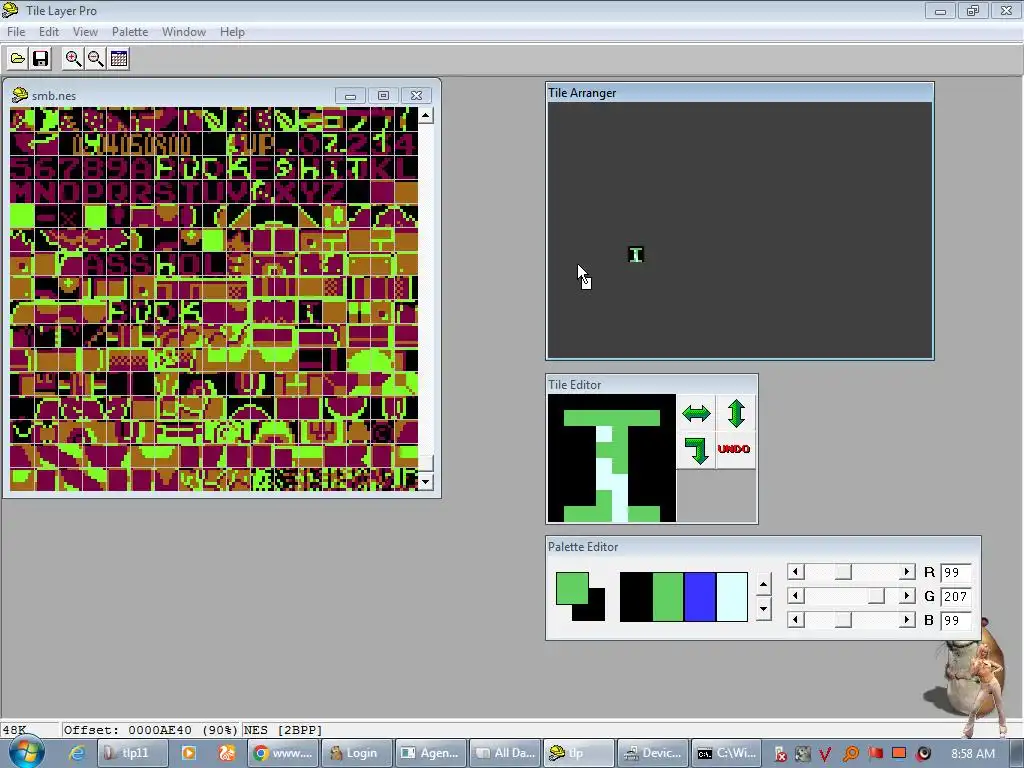Switch to the 'All Da...' taskbar window
Image resolution: width=1024 pixels, height=768 pixels.
506,753
